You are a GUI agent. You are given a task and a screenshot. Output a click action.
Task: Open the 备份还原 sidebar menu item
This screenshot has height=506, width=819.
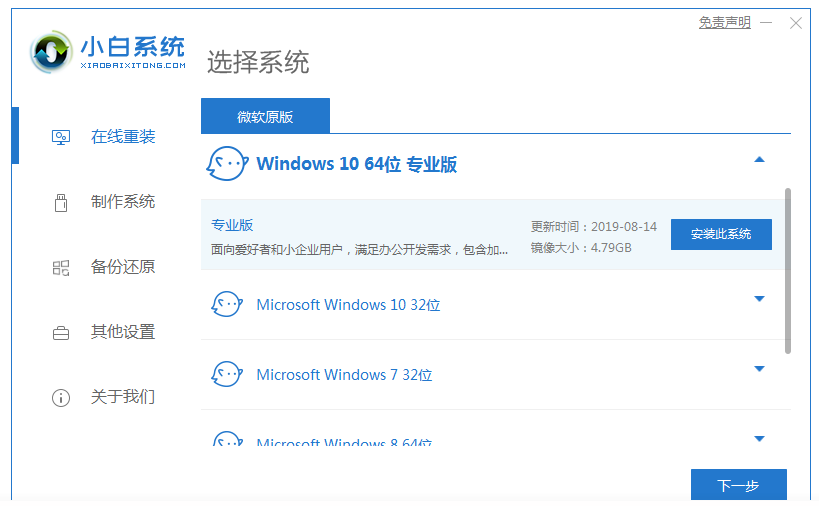[123, 268]
